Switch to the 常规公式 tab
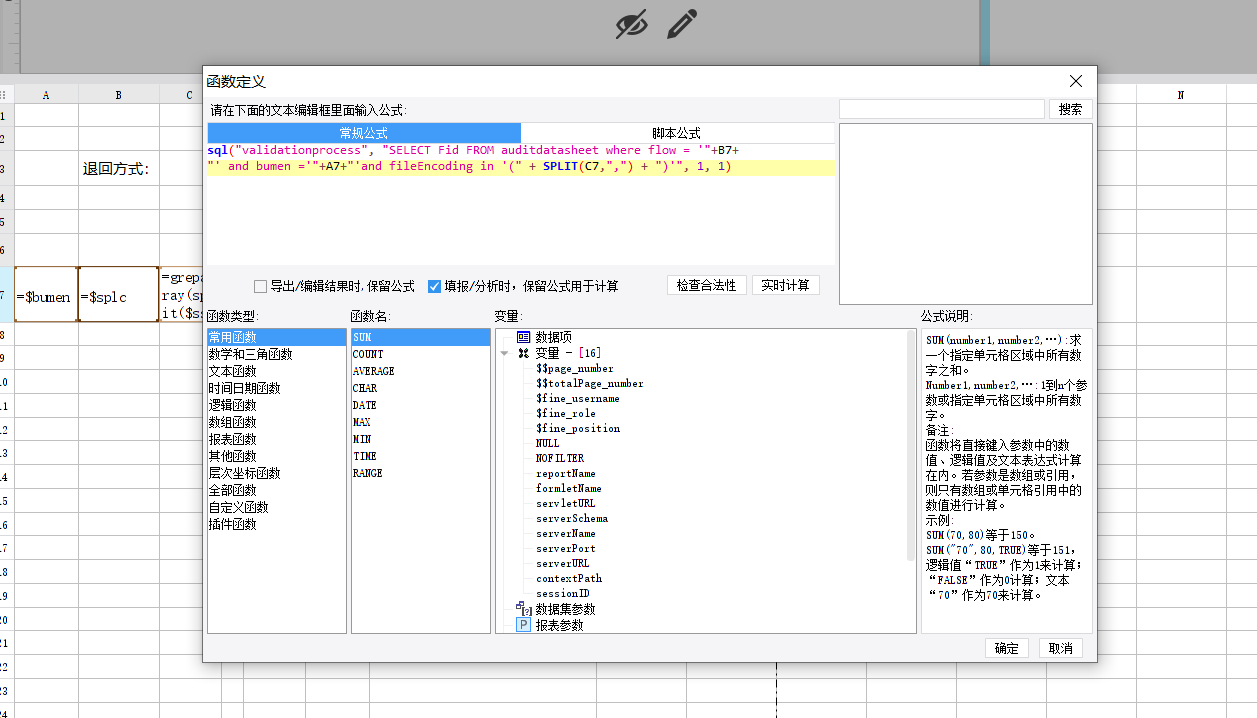The height and width of the screenshot is (718, 1257). (364, 133)
